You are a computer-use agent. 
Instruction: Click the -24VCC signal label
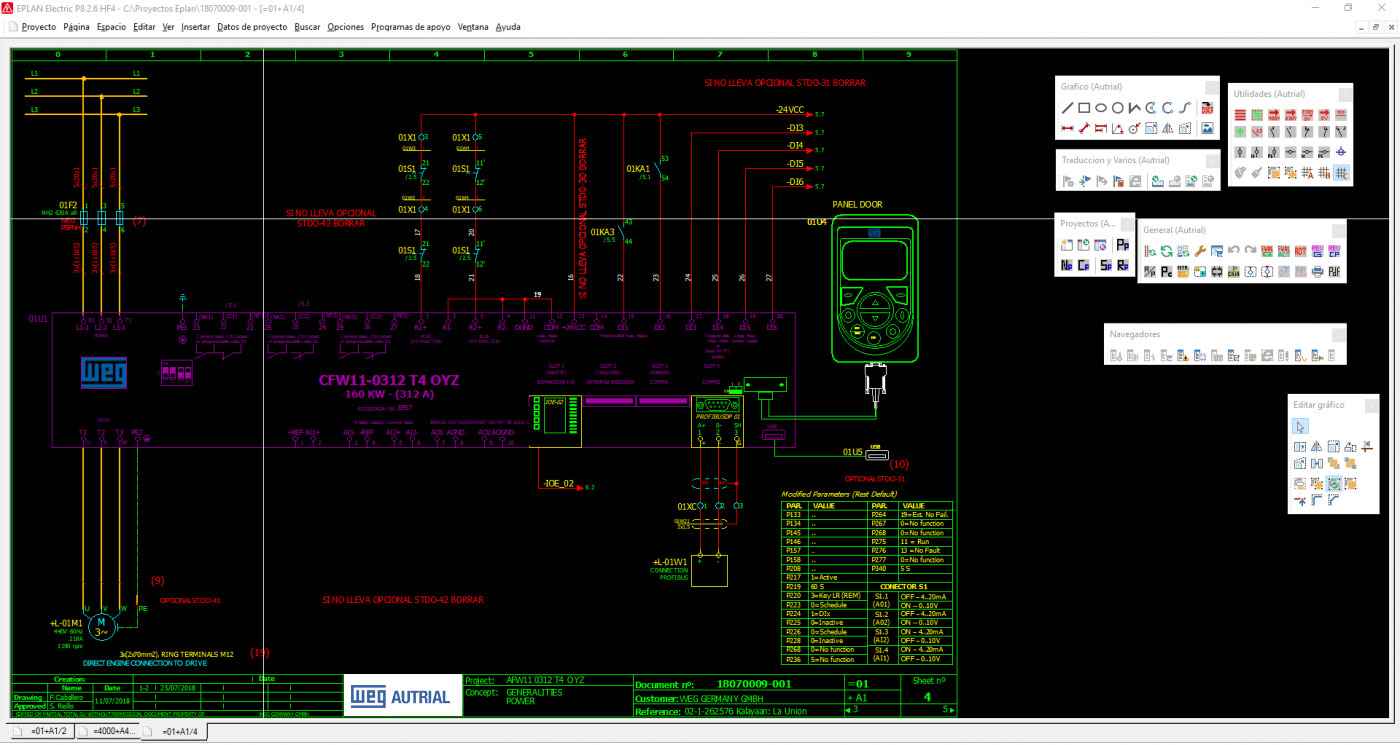(789, 109)
